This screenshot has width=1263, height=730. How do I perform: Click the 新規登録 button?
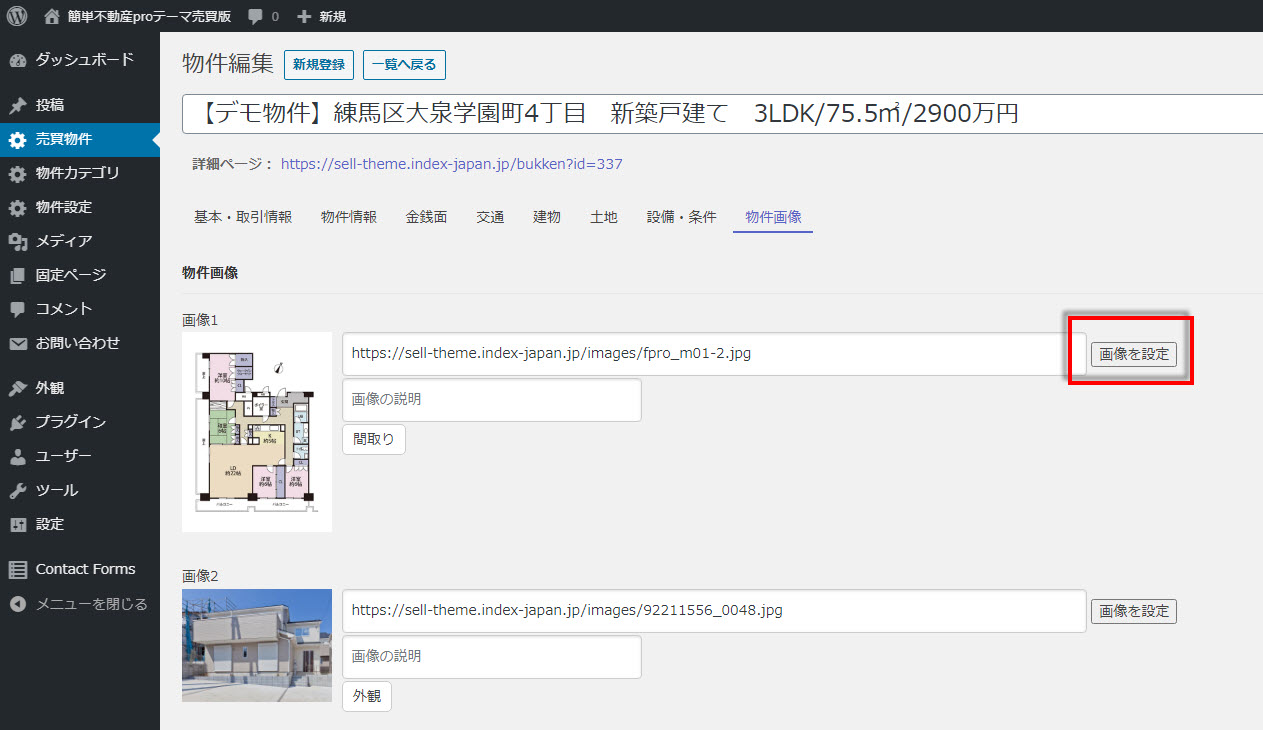click(319, 65)
